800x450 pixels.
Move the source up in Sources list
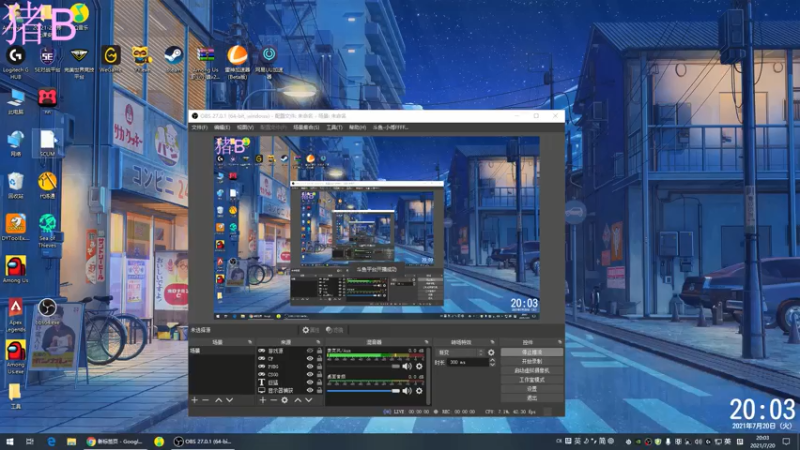pos(297,400)
